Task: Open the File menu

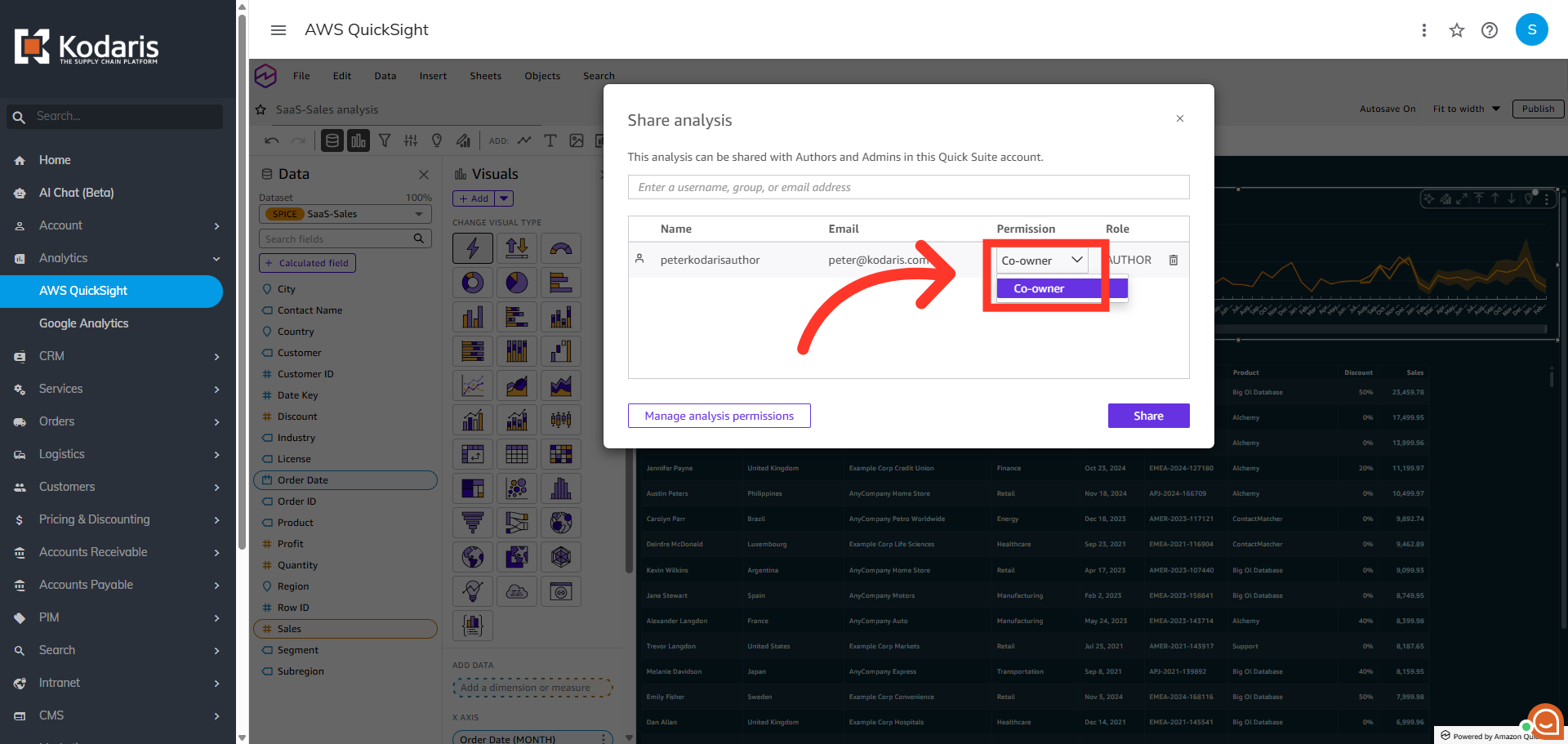Action: pyautogui.click(x=301, y=76)
